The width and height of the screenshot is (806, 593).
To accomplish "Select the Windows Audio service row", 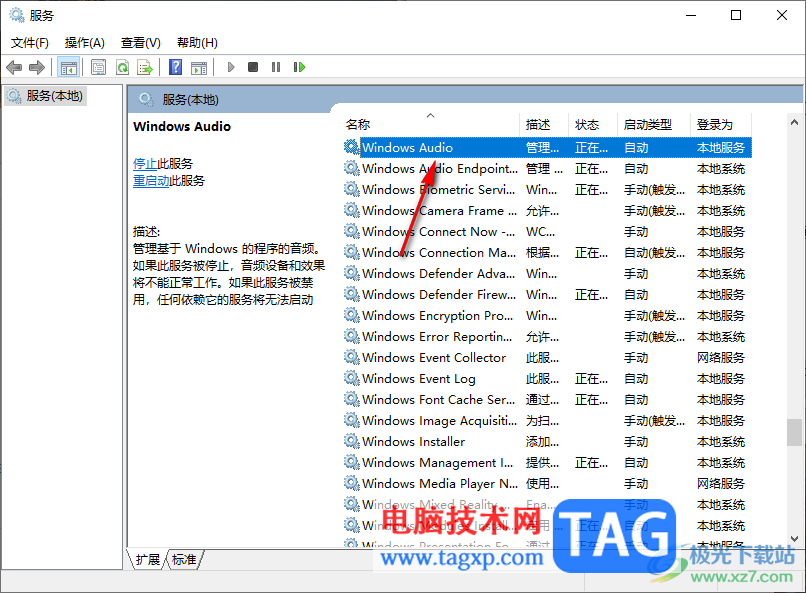I will click(x=547, y=147).
